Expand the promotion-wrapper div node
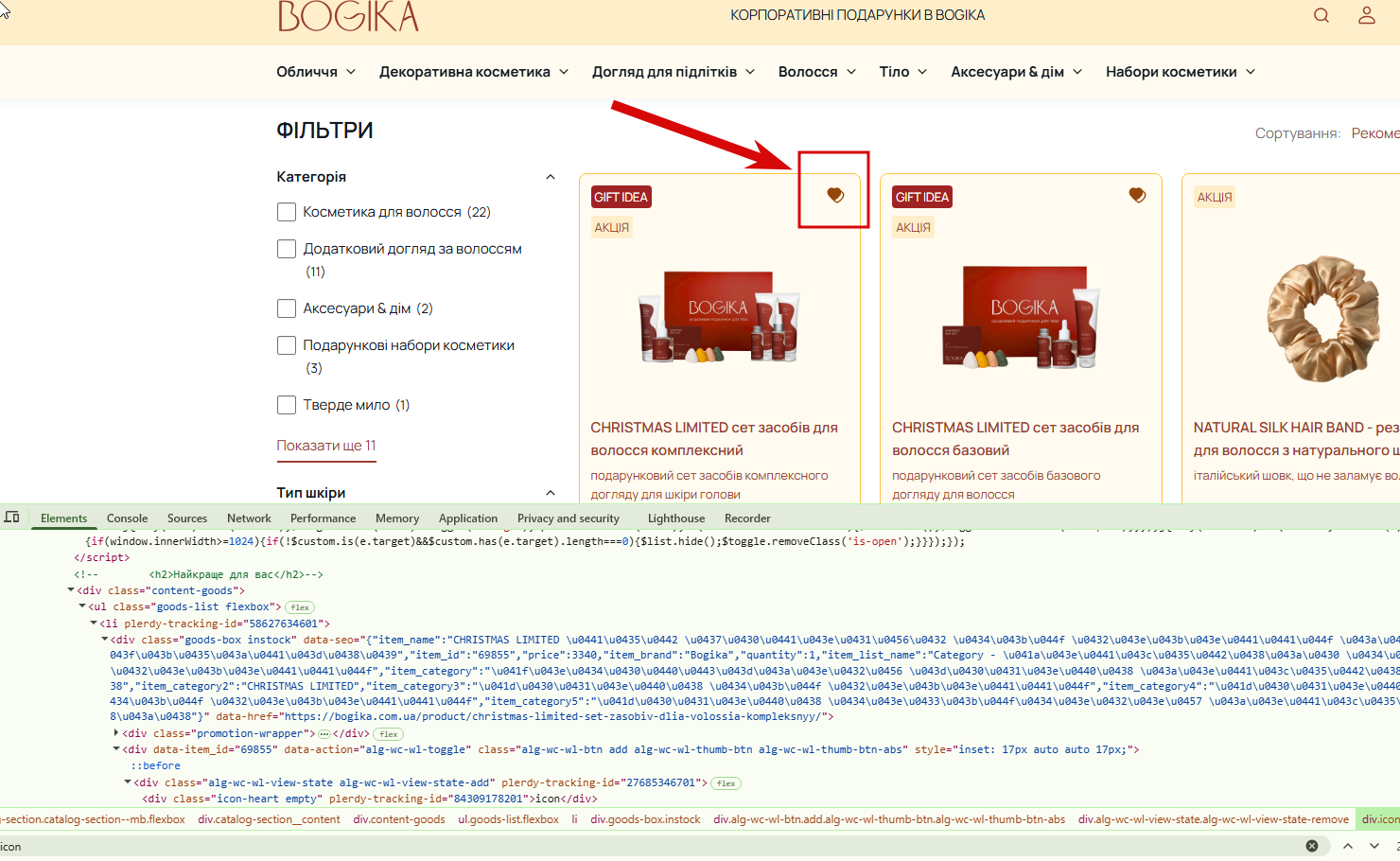This screenshot has width=1400, height=861. (x=116, y=733)
